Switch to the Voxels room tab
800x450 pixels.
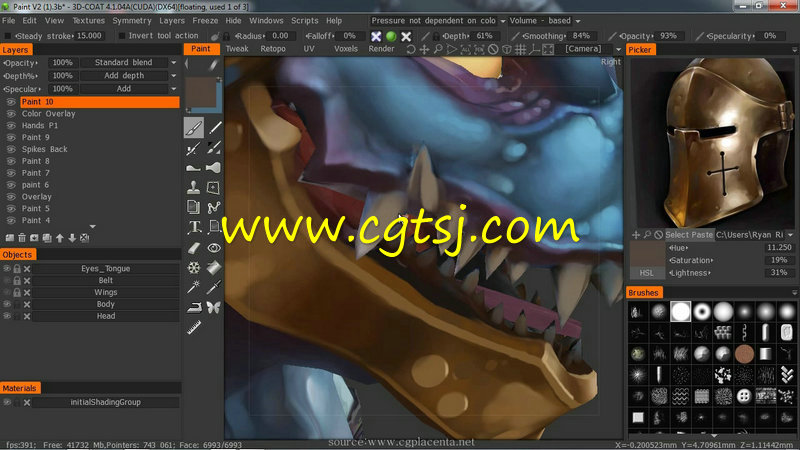345,49
